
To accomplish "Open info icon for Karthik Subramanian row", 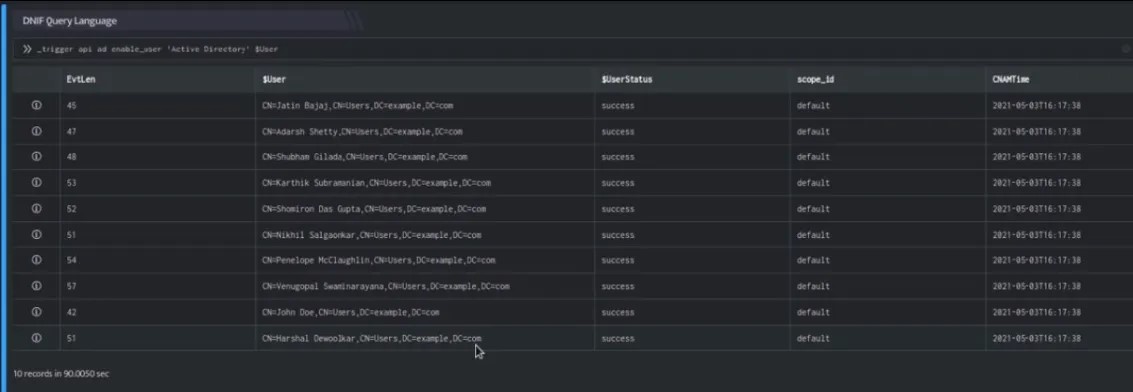I will click(x=36, y=183).
